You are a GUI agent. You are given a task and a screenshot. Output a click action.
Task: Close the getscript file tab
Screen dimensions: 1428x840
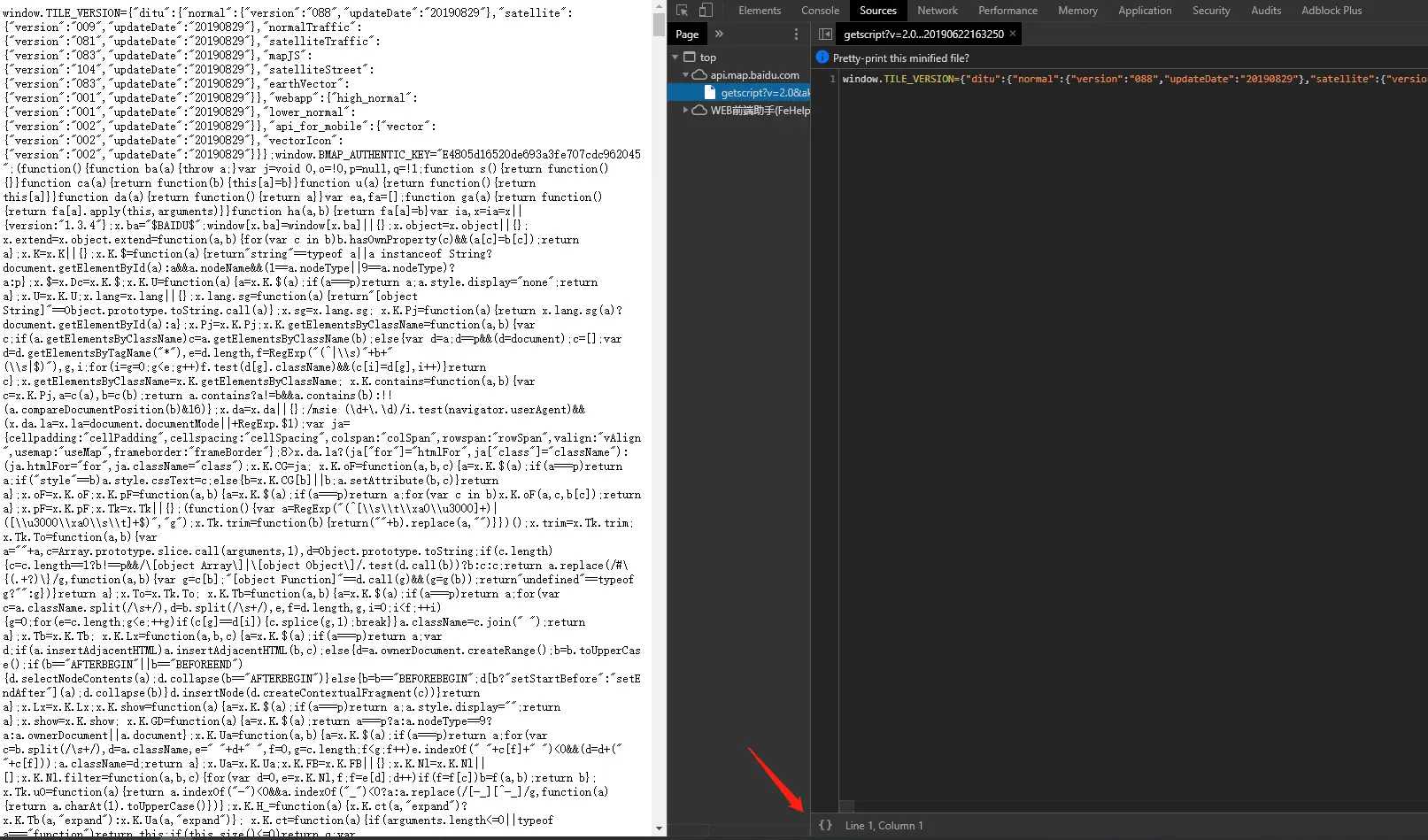click(1013, 34)
